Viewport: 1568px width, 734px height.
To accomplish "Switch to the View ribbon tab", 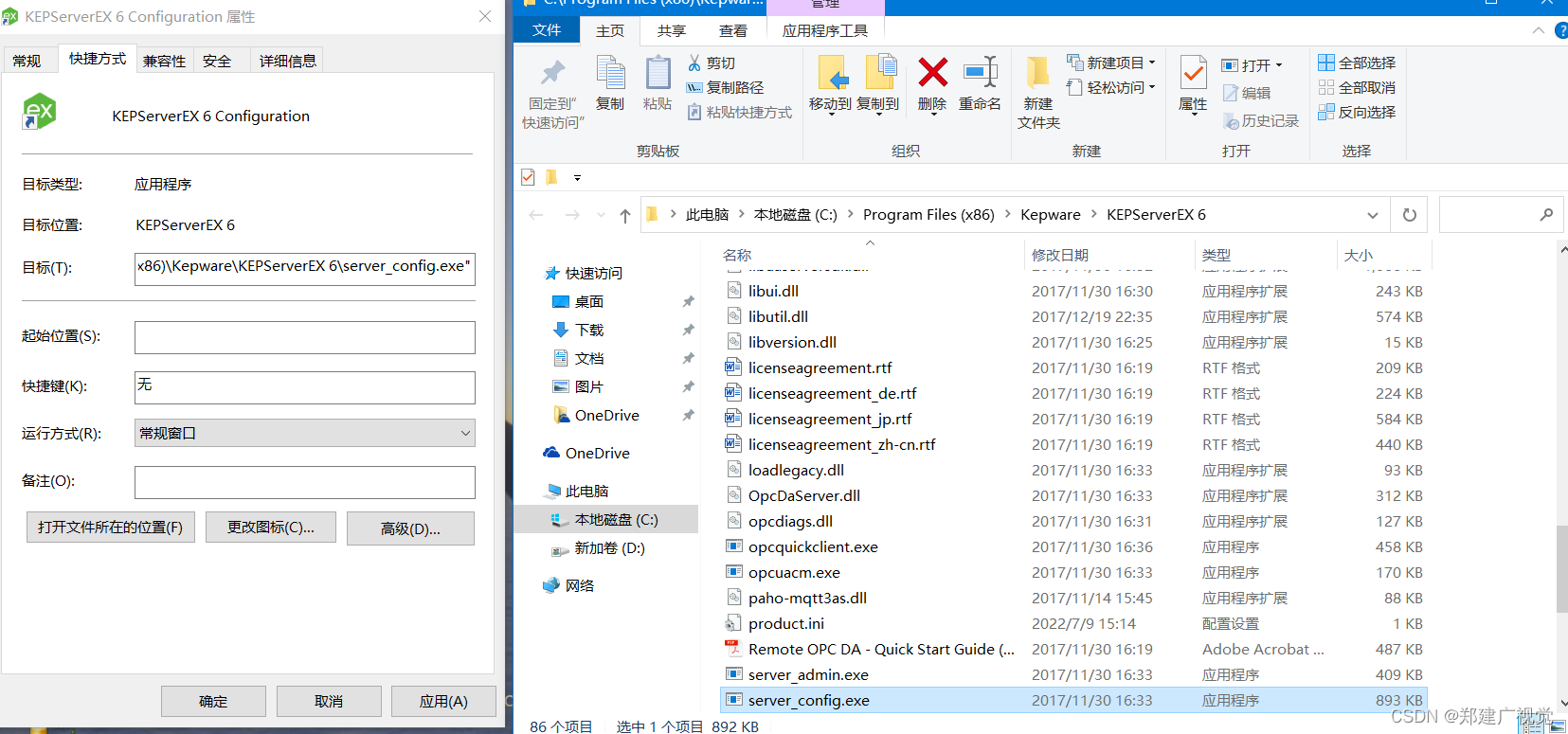I will click(732, 30).
